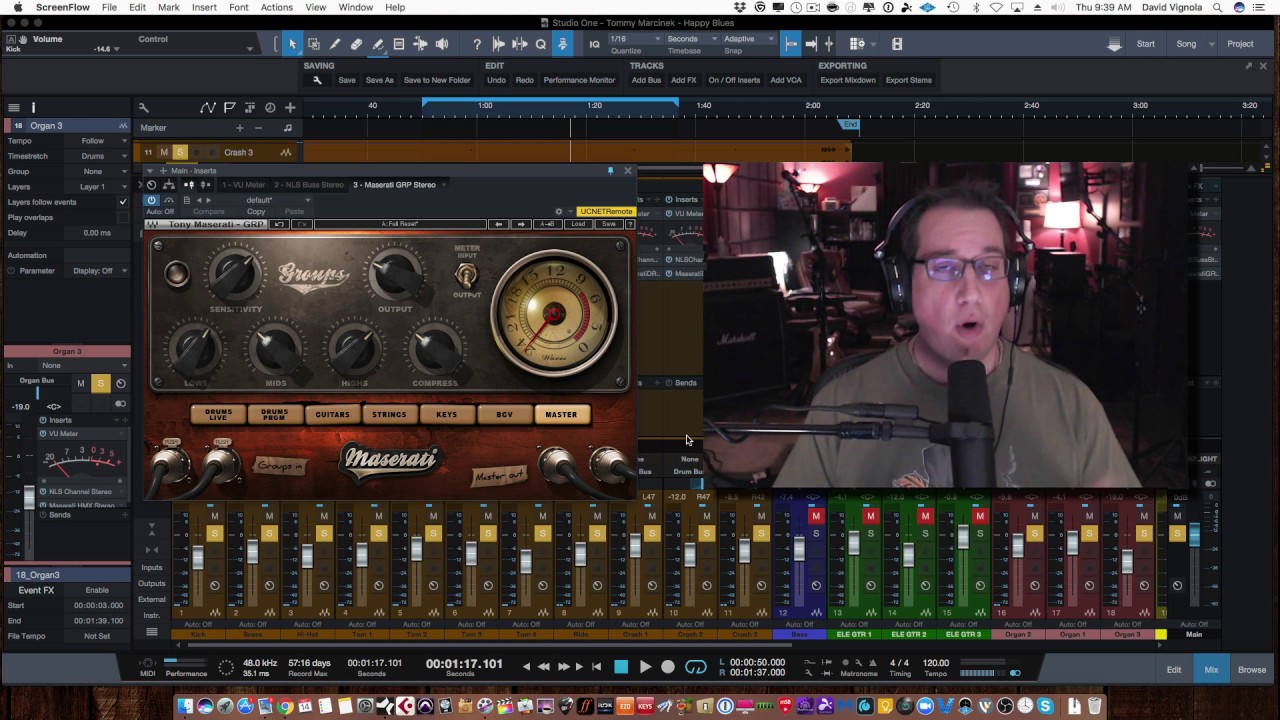Open the plugin gear settings icon
The height and width of the screenshot is (720, 1280).
tap(559, 212)
